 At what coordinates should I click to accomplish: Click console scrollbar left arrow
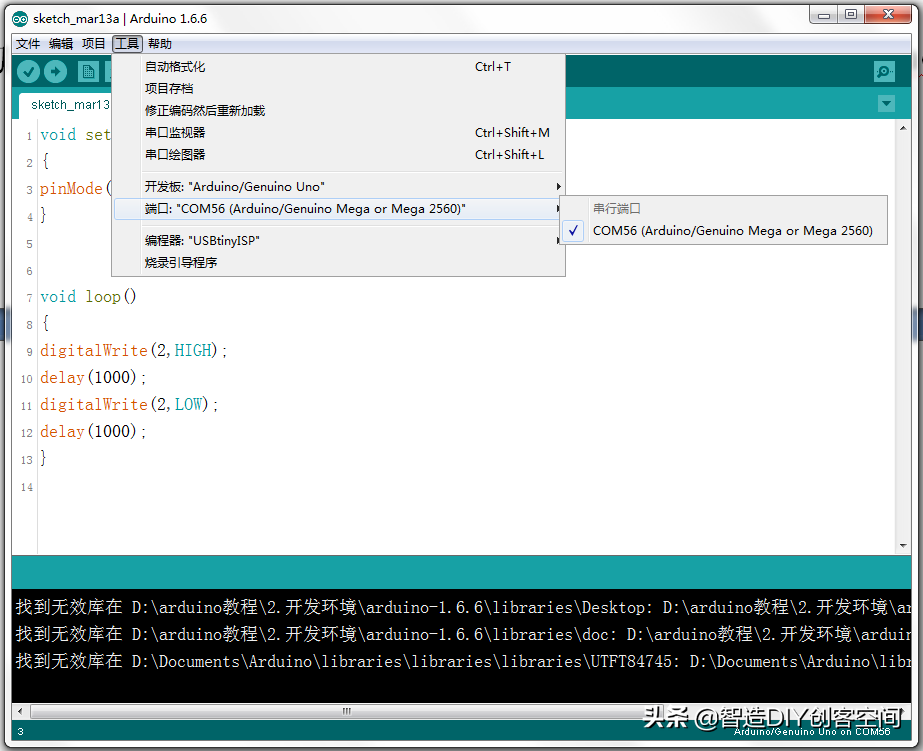coord(20,711)
